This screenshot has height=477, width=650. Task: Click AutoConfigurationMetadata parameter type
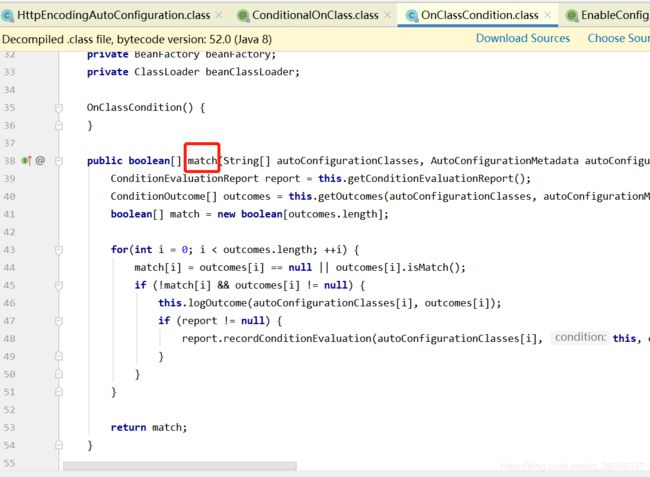[504, 161]
